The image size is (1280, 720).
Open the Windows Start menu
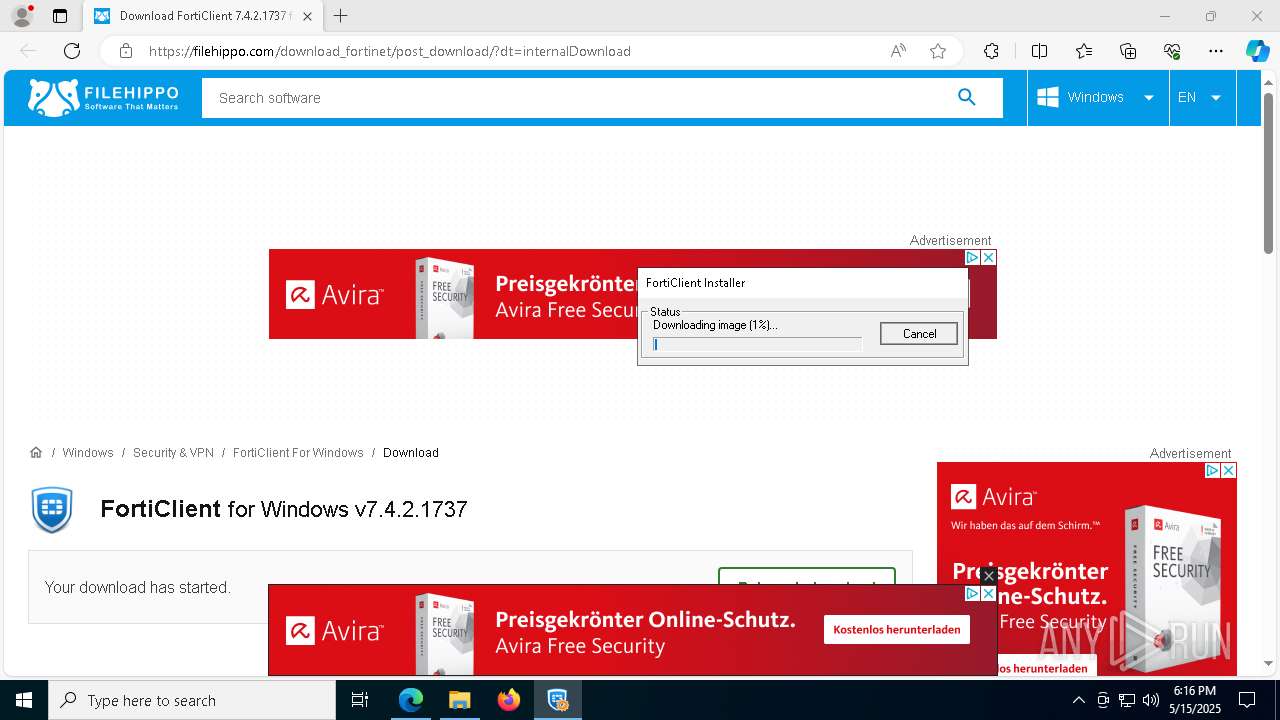pyautogui.click(x=24, y=700)
